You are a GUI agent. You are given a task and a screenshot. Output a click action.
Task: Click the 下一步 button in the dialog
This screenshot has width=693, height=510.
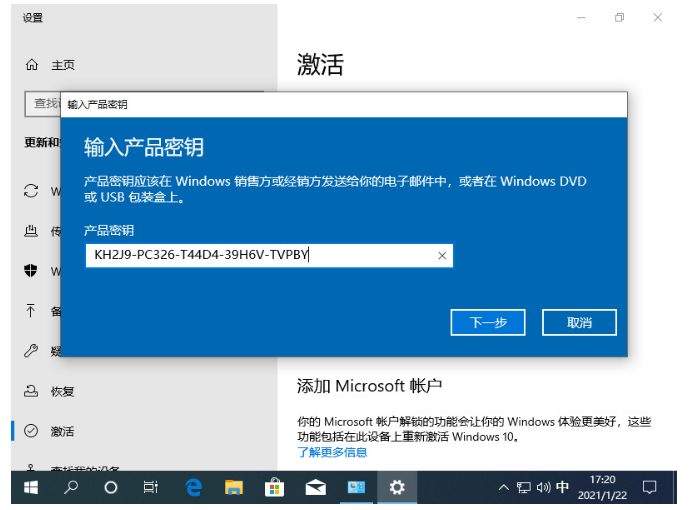[488, 322]
